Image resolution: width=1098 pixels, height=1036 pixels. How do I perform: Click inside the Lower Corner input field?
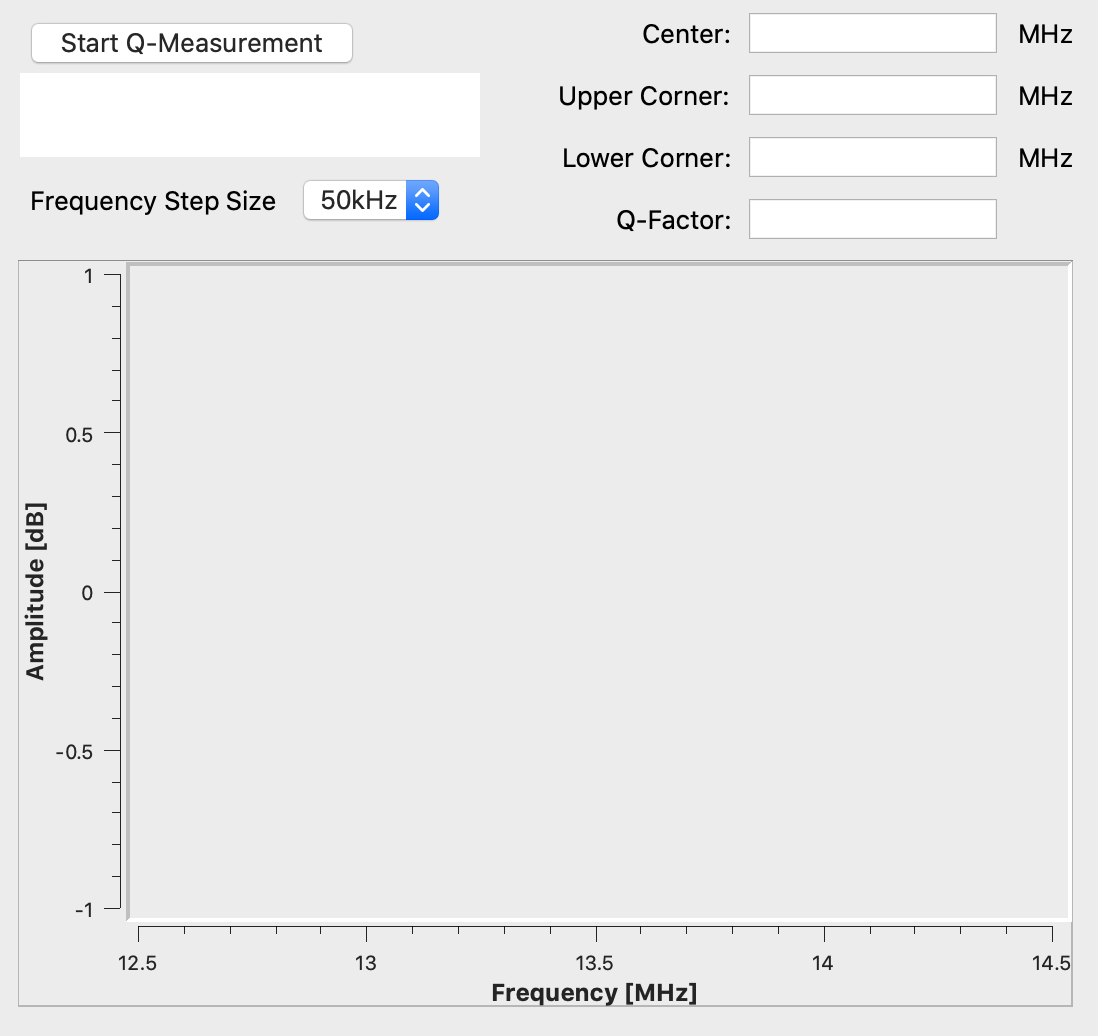[871, 156]
